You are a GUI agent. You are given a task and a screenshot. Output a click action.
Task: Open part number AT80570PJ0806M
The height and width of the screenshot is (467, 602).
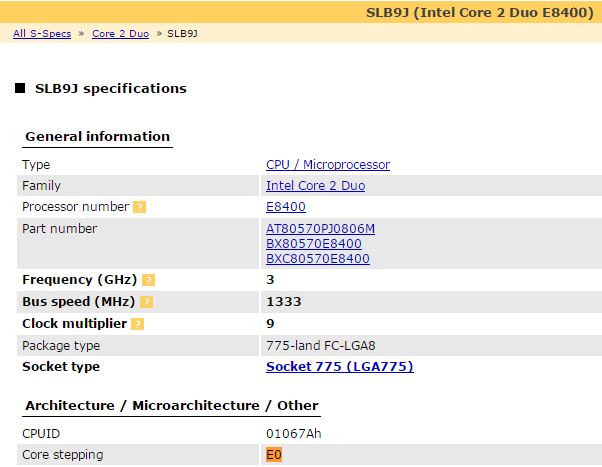(x=320, y=229)
